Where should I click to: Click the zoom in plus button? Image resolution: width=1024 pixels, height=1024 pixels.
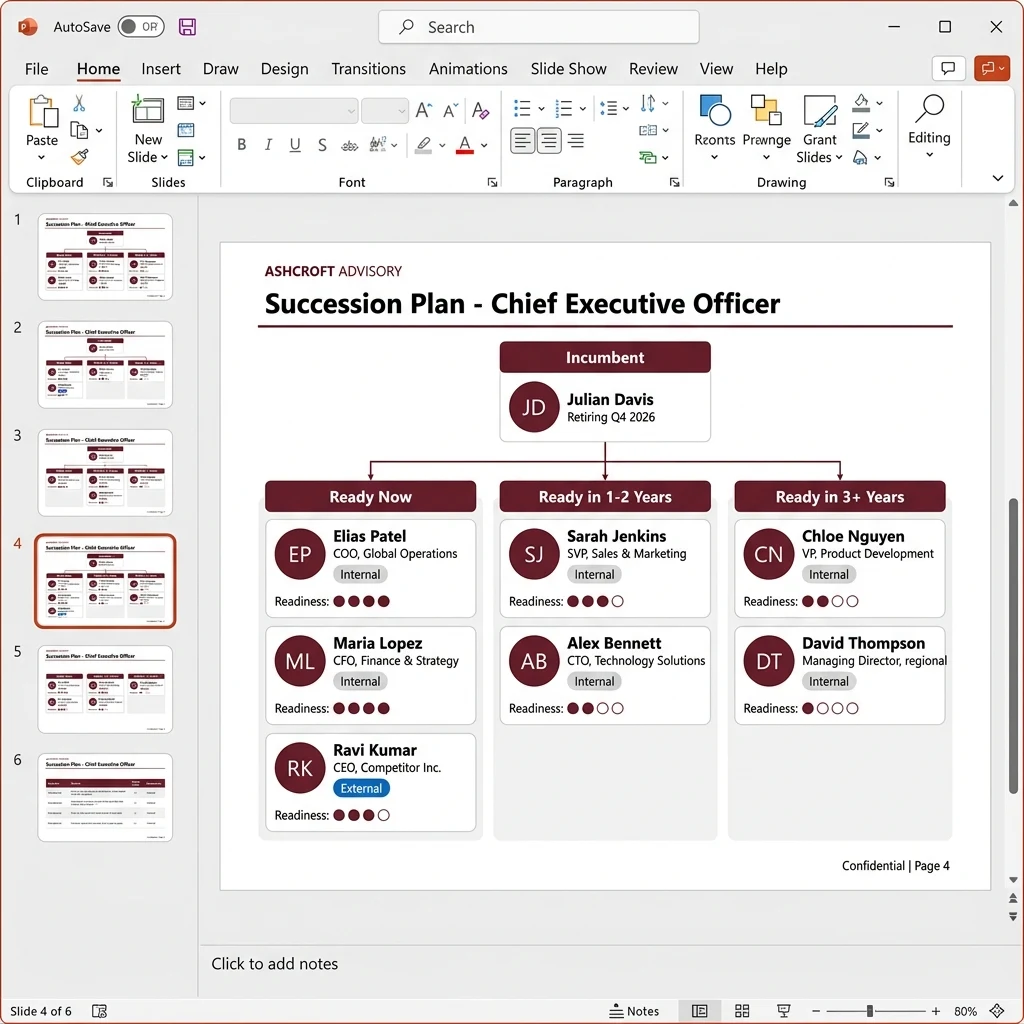pos(935,1011)
